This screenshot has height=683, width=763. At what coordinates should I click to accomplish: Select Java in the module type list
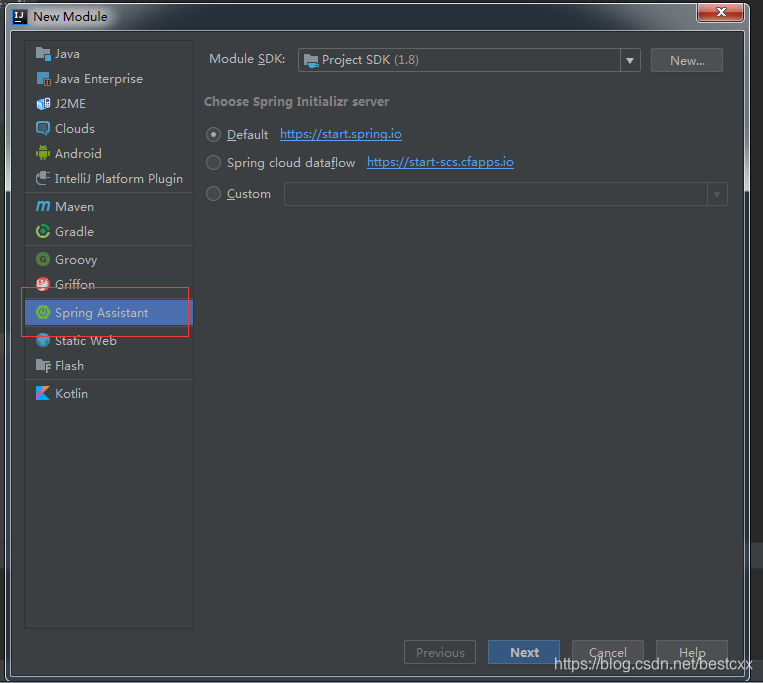coord(109,54)
